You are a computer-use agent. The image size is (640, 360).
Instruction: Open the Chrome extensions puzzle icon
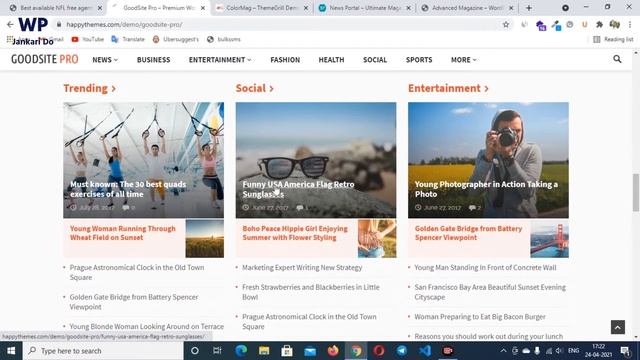tap(599, 24)
